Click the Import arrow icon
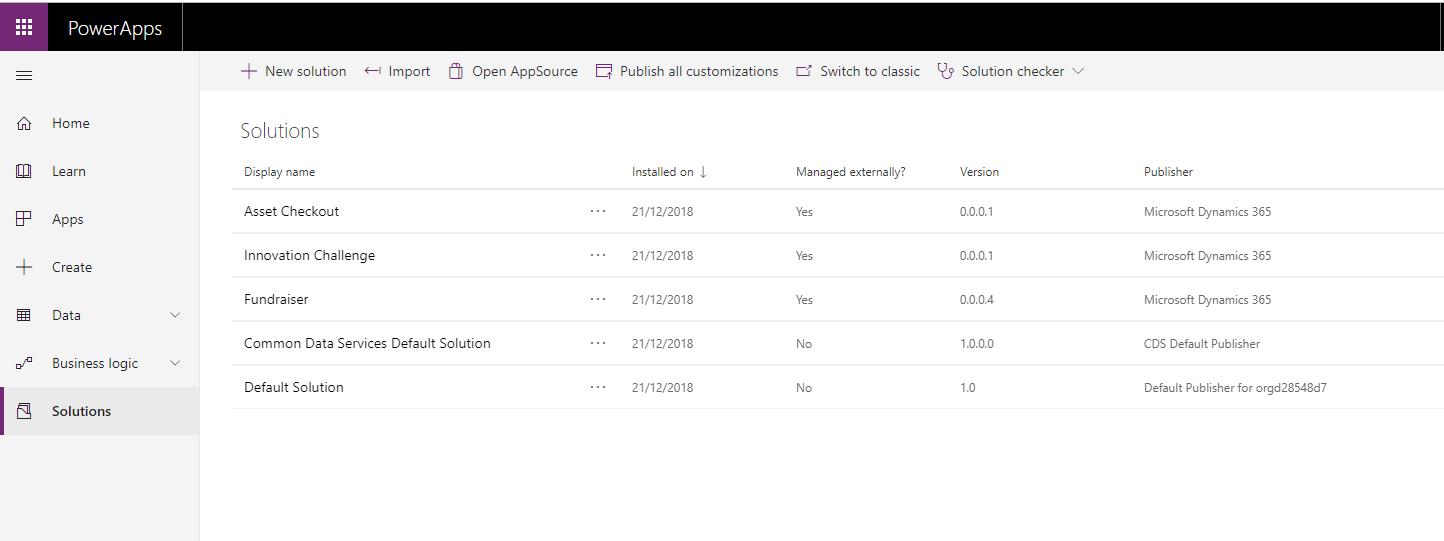This screenshot has height=541, width=1444. point(372,71)
